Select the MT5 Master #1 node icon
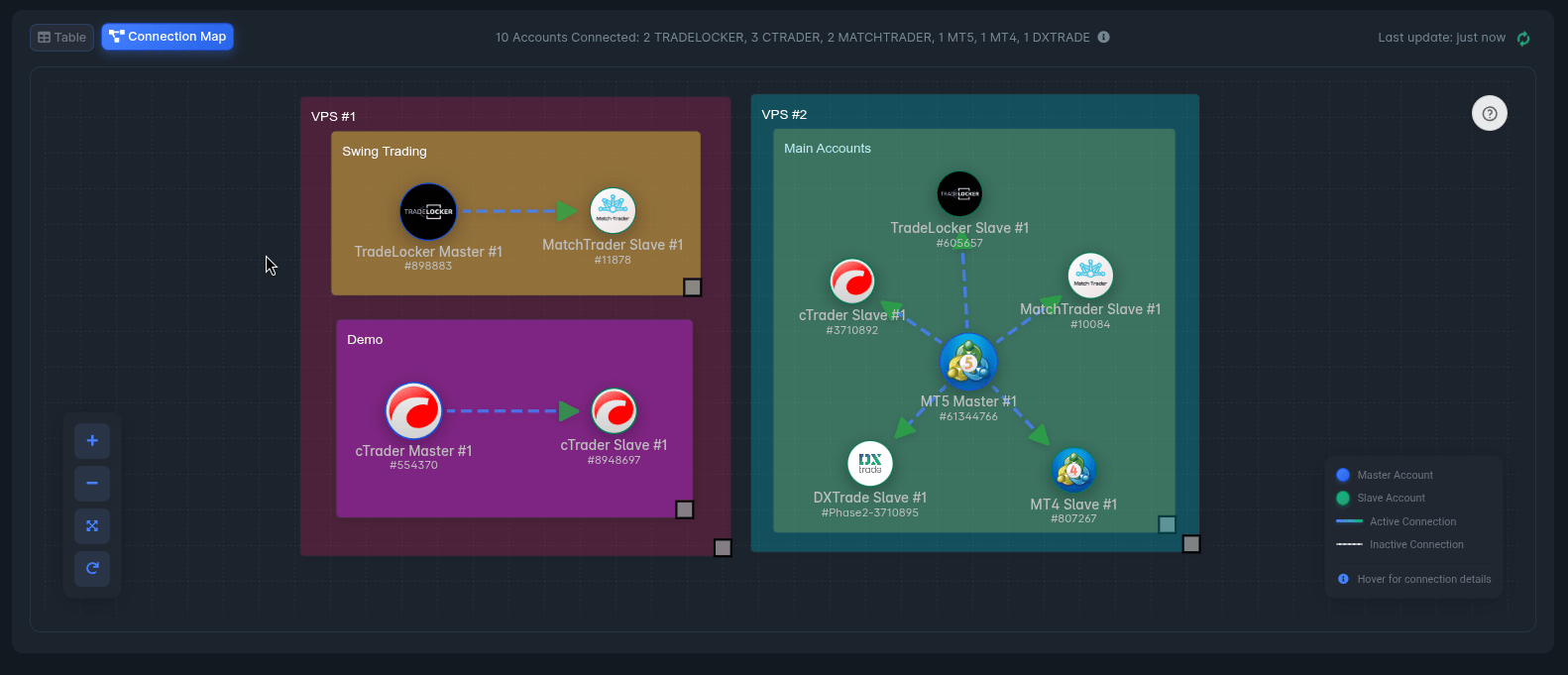1568x675 pixels. pyautogui.click(x=968, y=362)
